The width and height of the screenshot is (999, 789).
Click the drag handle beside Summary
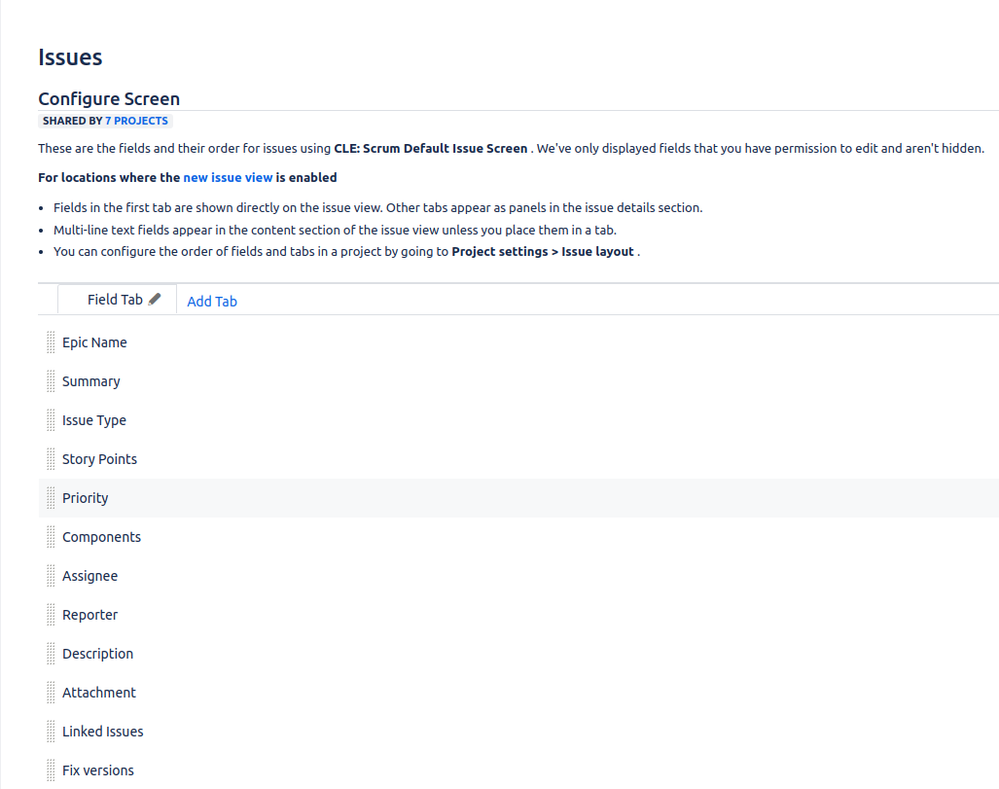tap(50, 381)
